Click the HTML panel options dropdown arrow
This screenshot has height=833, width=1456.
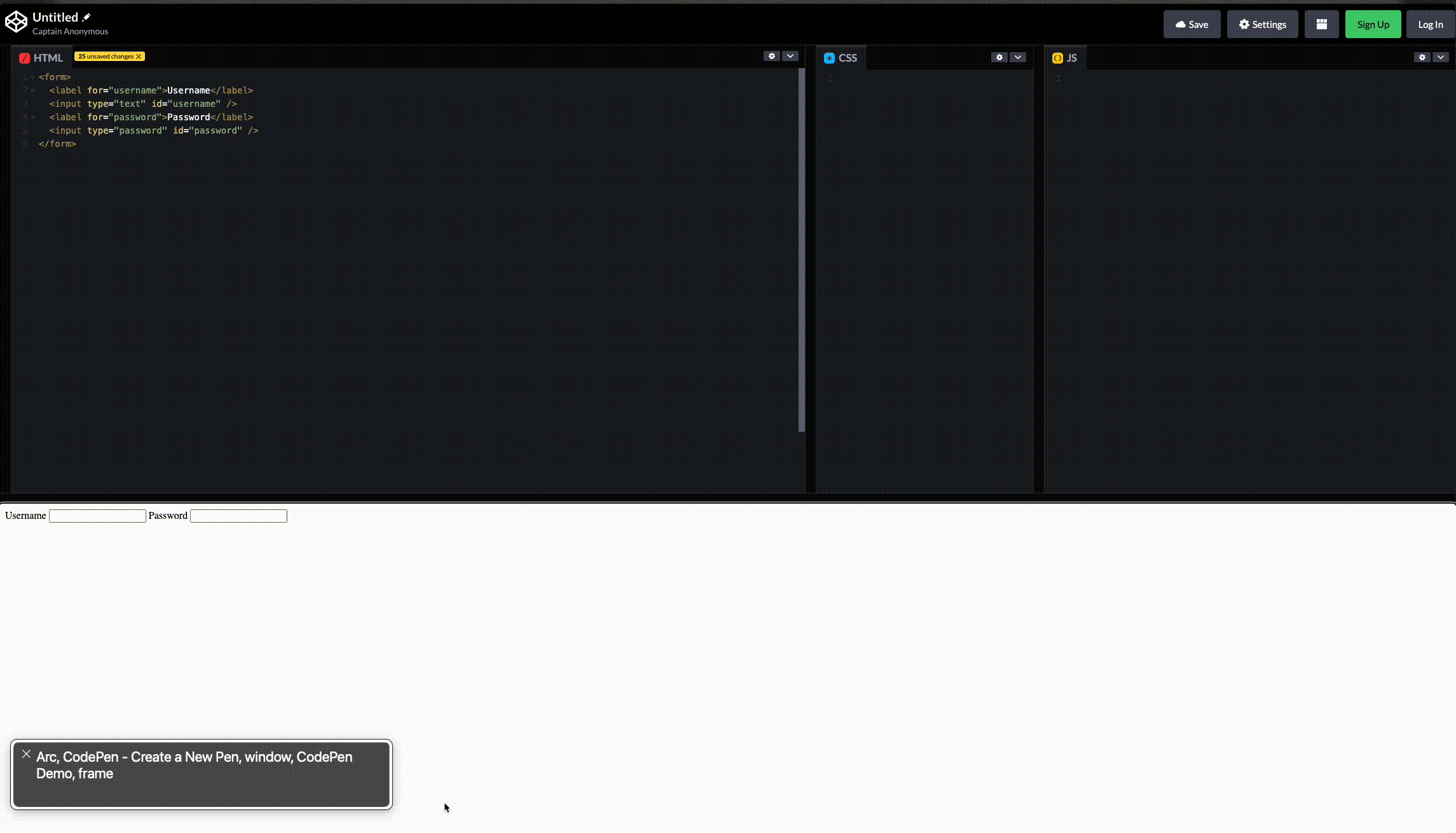(790, 57)
